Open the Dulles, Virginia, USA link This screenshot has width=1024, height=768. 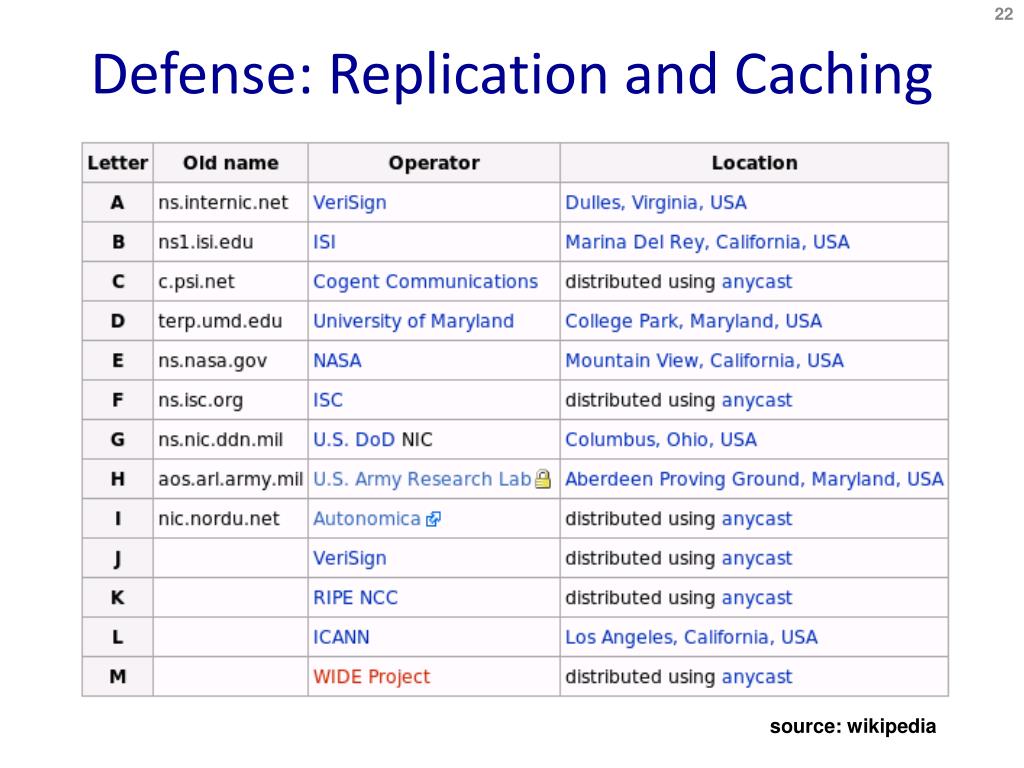pos(656,203)
